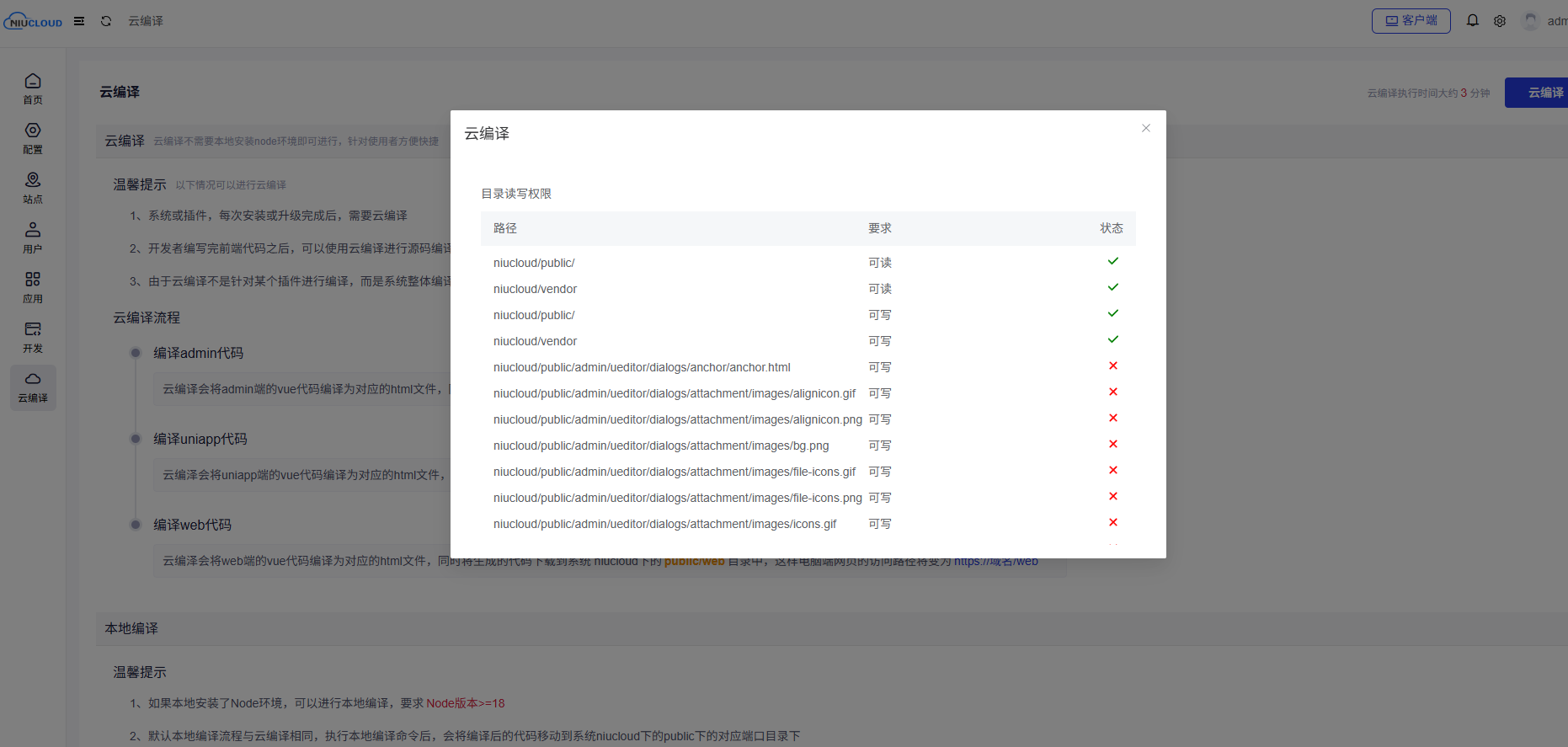Open the 用户 user section
This screenshot has height=747, width=1568.
point(33,237)
